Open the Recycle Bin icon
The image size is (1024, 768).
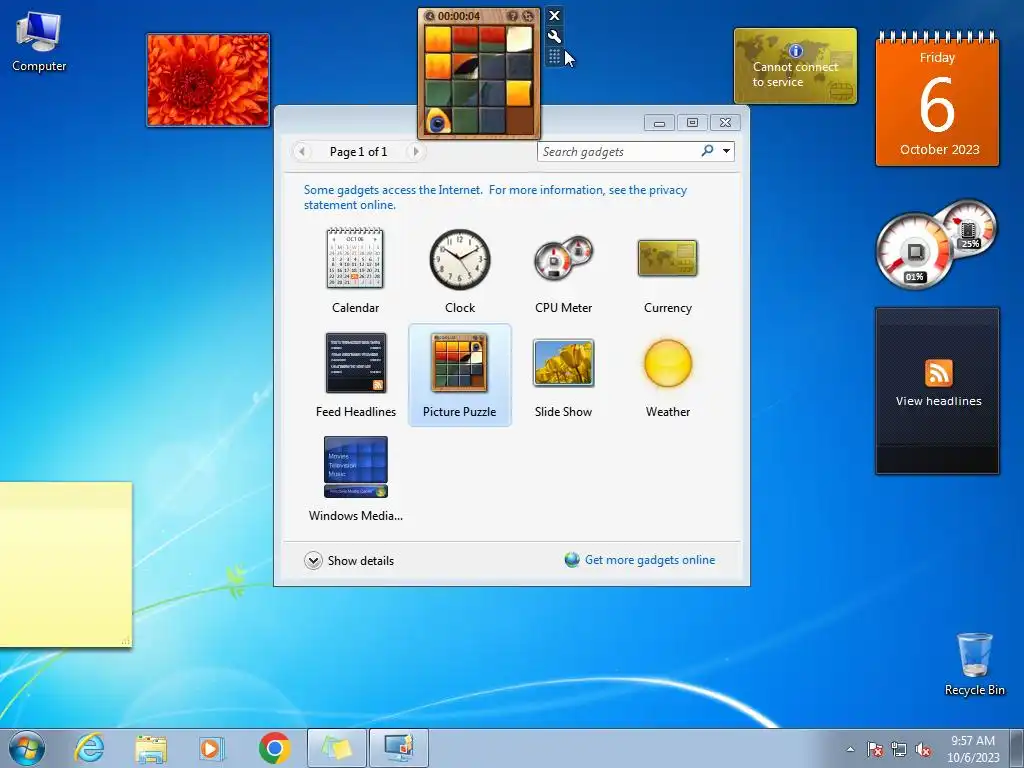tap(974, 665)
